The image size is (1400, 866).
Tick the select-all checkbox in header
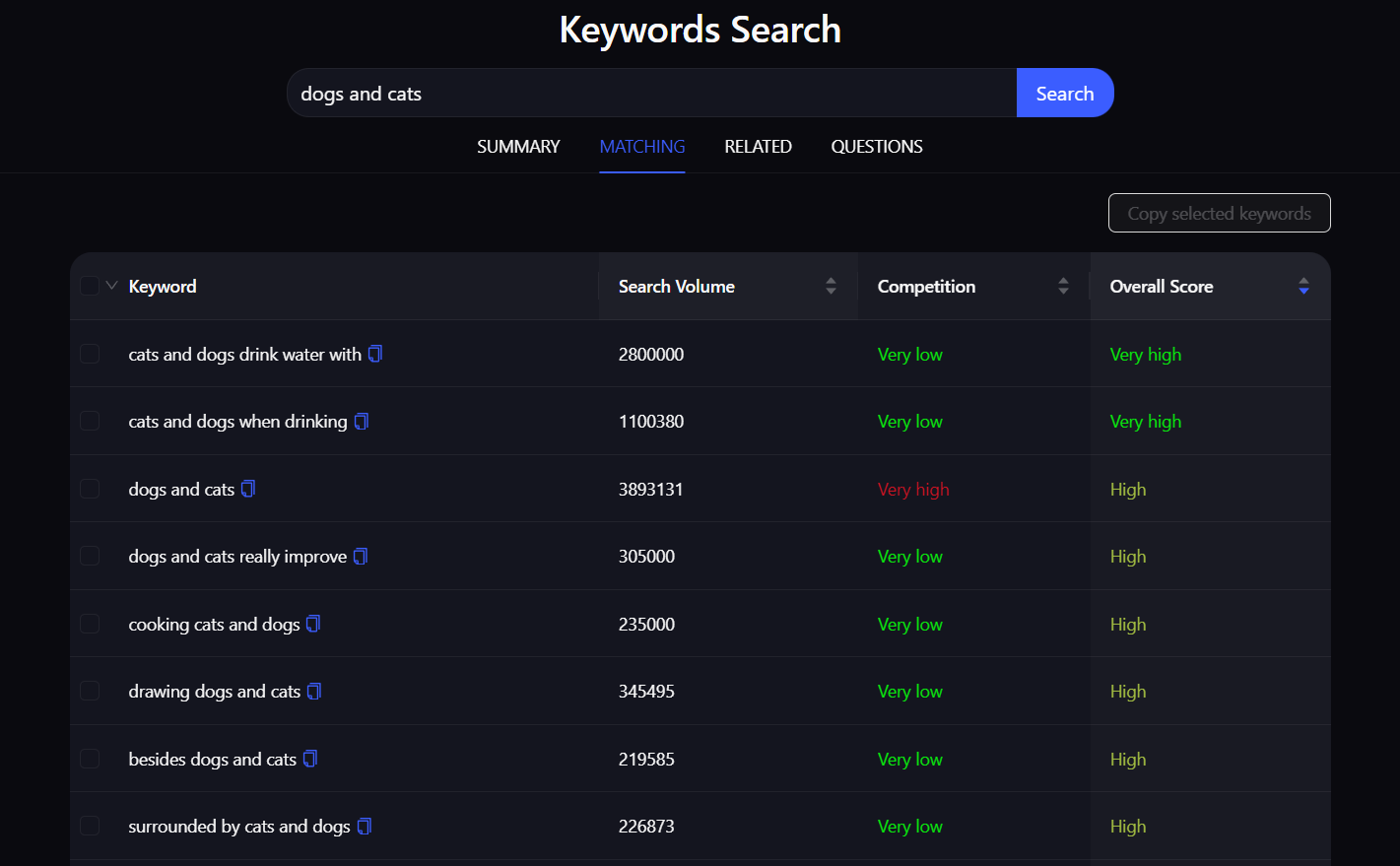90,286
